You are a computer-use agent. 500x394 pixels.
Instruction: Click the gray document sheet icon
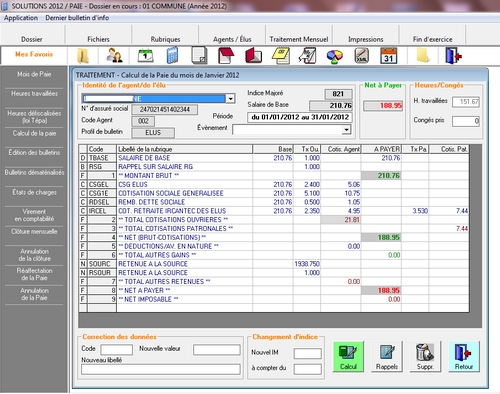click(x=199, y=55)
